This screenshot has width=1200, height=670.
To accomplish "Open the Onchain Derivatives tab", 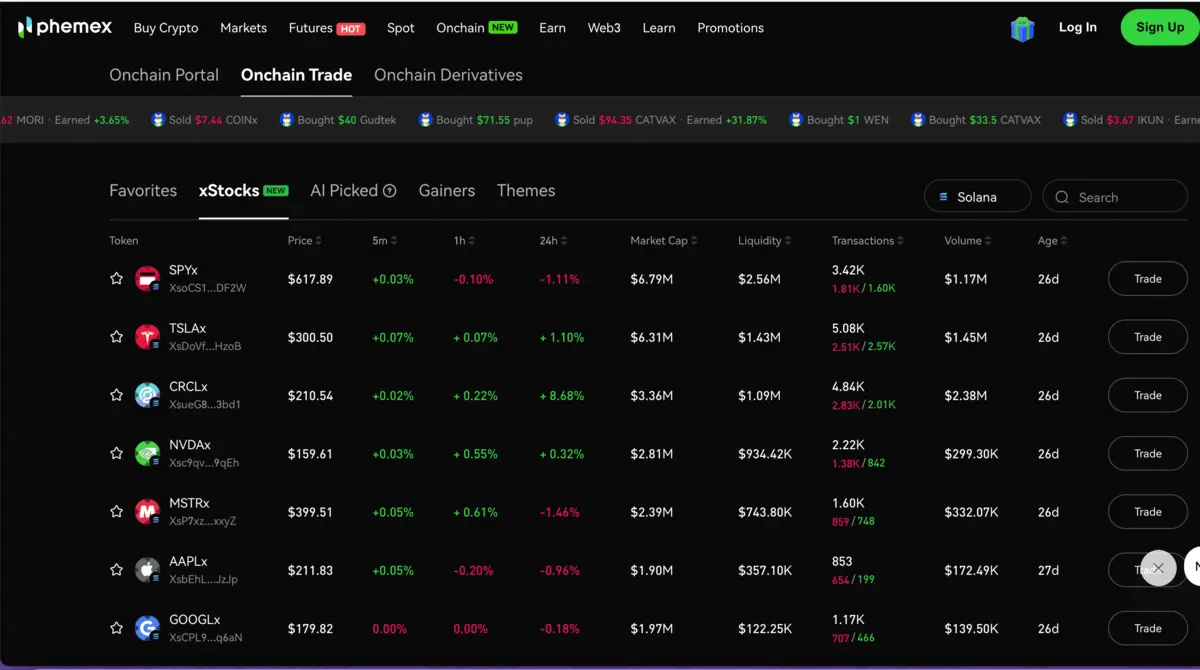I will point(448,75).
